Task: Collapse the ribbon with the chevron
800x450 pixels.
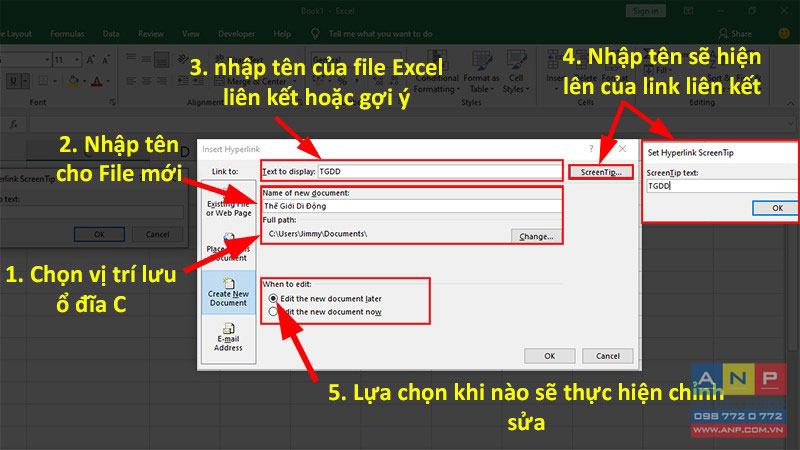Action: pos(790,103)
